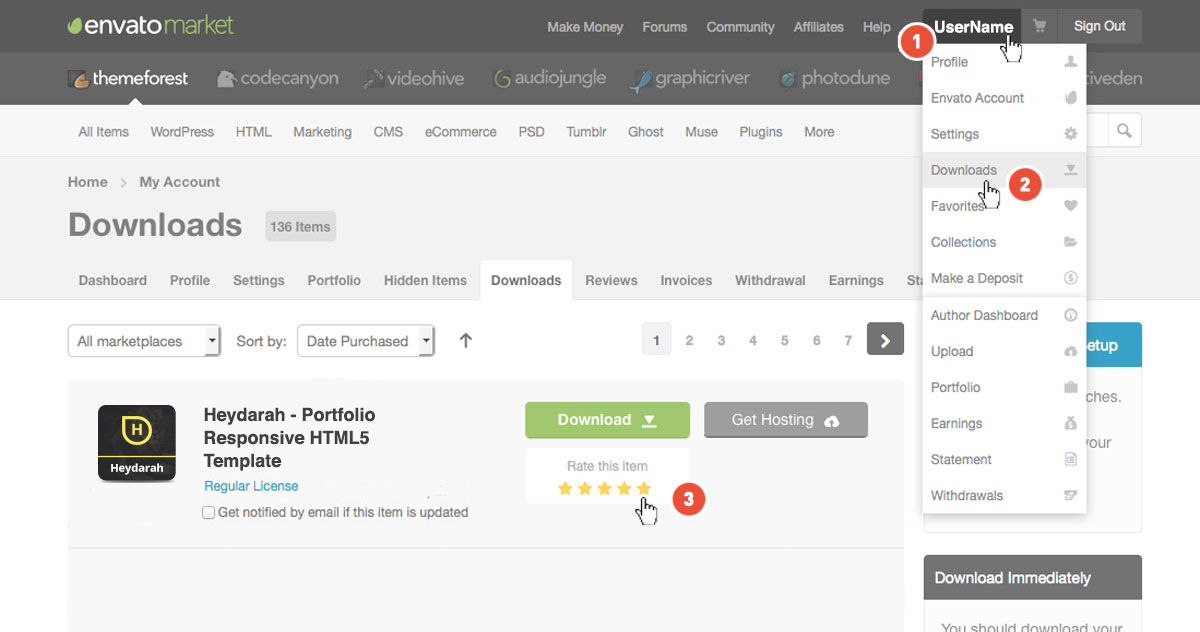Open the Plugins category link
This screenshot has width=1200, height=632.
click(x=761, y=132)
